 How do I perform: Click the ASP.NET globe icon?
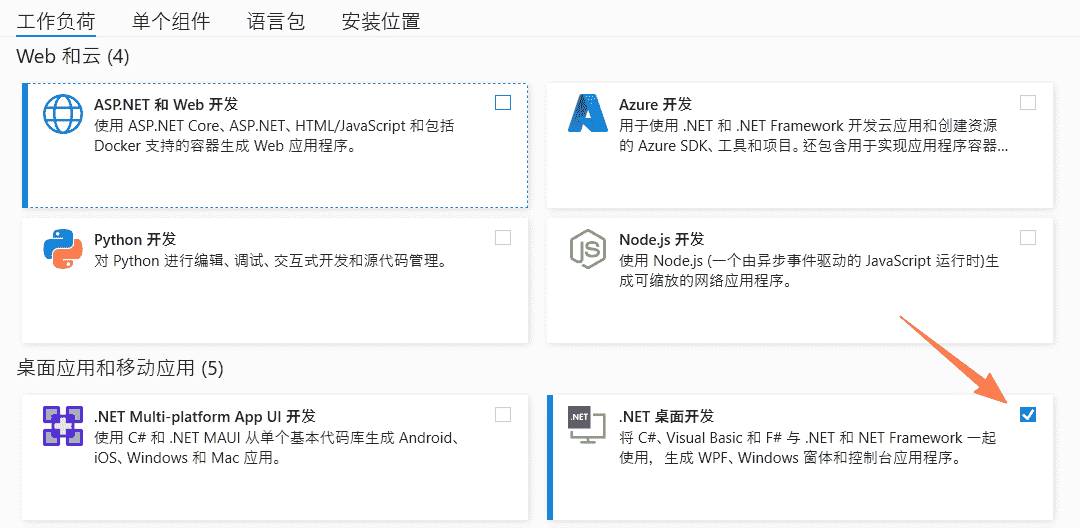click(63, 114)
